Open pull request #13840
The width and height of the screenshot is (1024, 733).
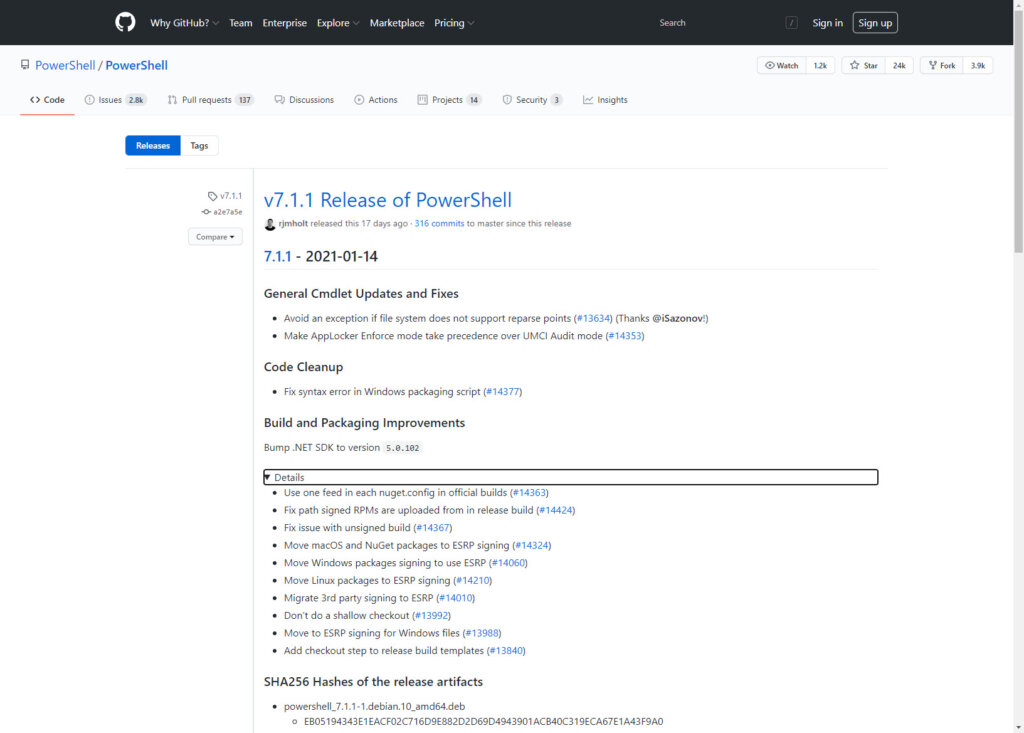[506, 651]
